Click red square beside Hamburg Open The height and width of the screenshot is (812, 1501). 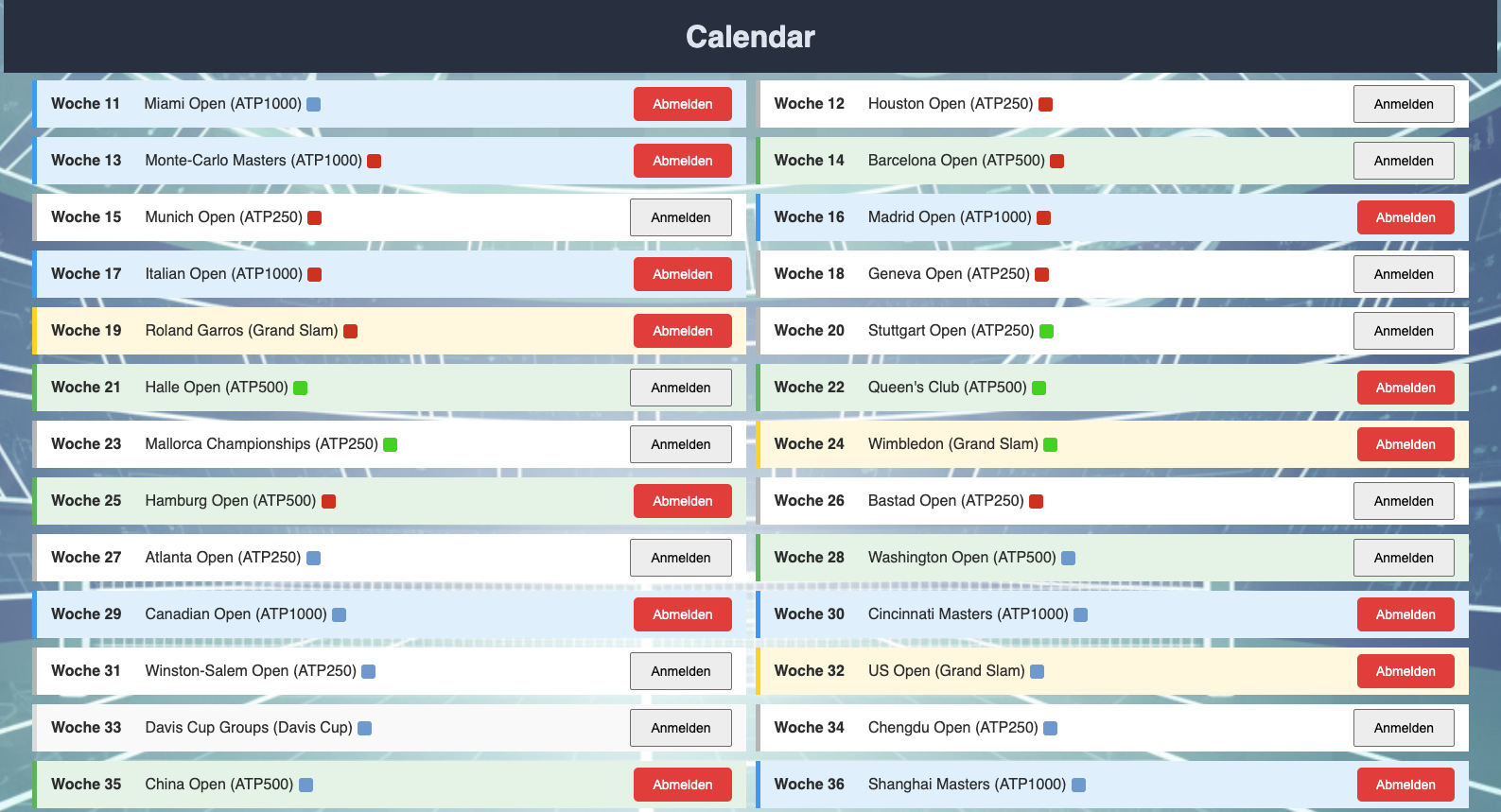click(x=329, y=502)
